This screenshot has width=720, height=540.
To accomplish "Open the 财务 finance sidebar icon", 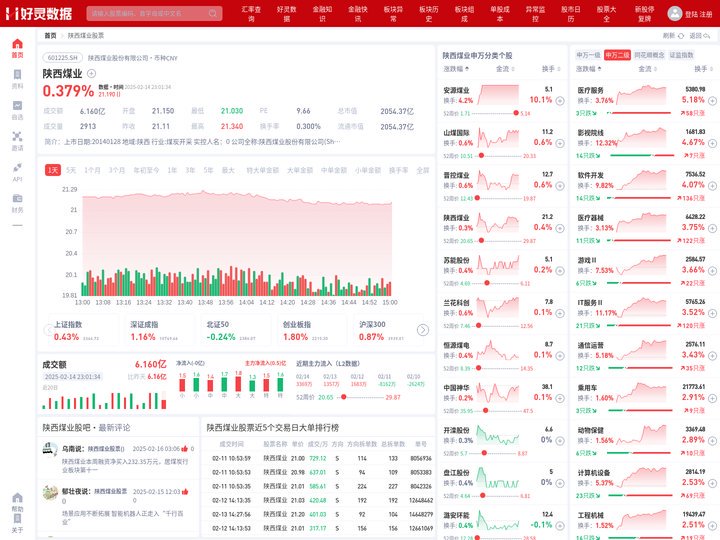I will [17, 198].
